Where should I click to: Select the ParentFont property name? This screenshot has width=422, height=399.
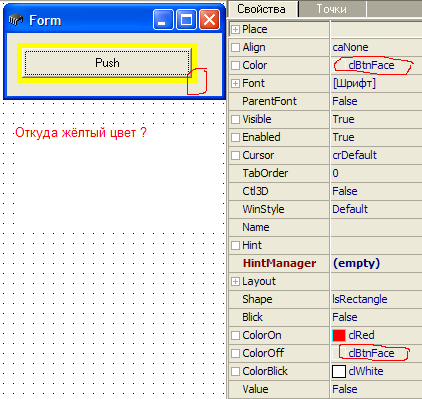pos(269,101)
